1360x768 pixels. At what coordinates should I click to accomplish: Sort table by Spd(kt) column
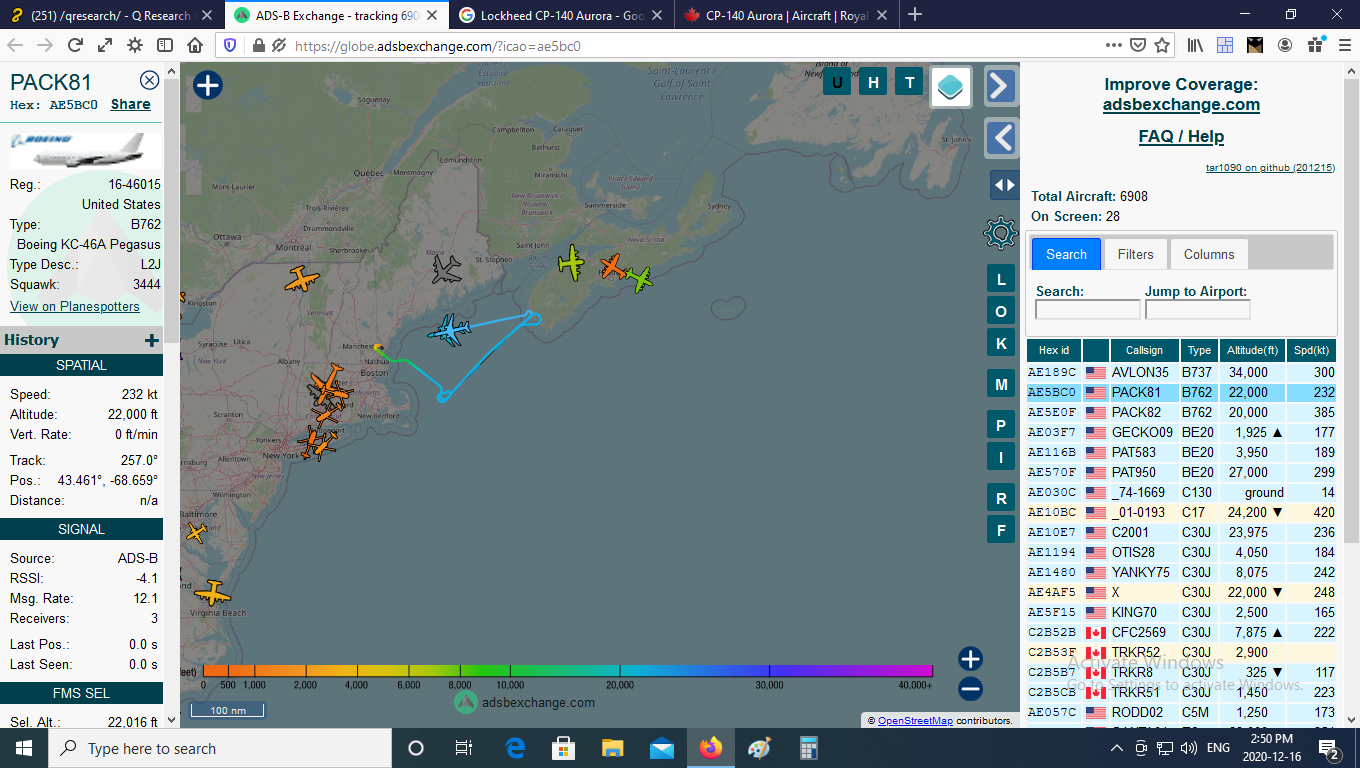[1311, 350]
